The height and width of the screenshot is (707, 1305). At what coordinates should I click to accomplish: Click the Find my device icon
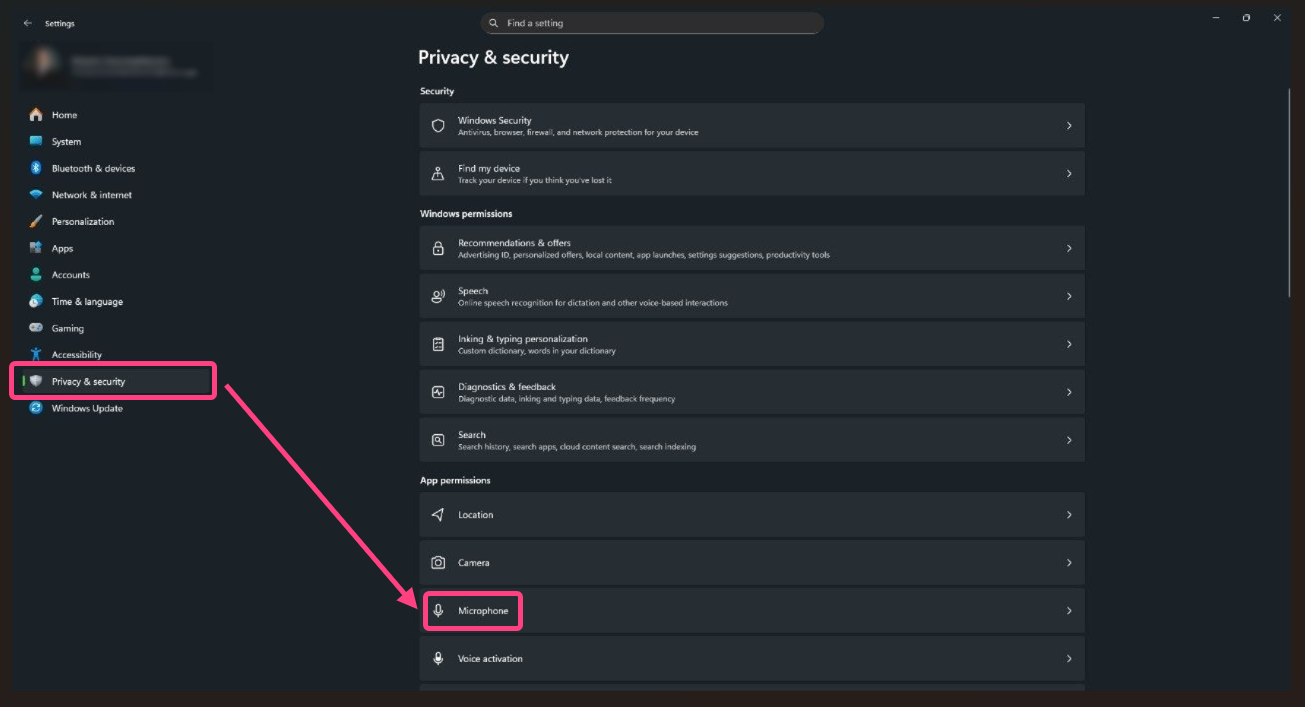click(438, 172)
